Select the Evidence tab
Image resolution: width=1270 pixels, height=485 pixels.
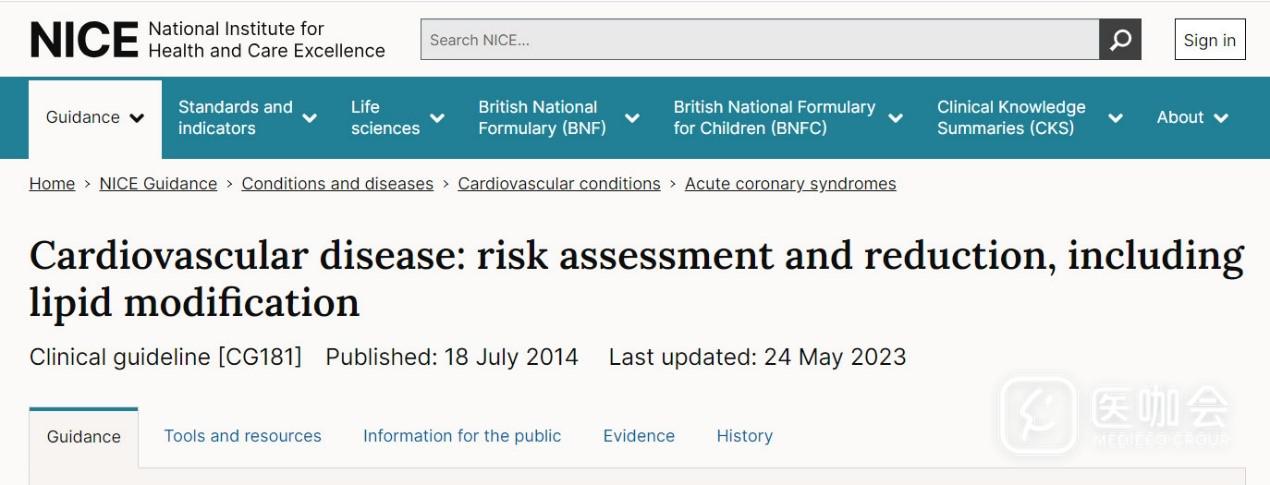[639, 436]
